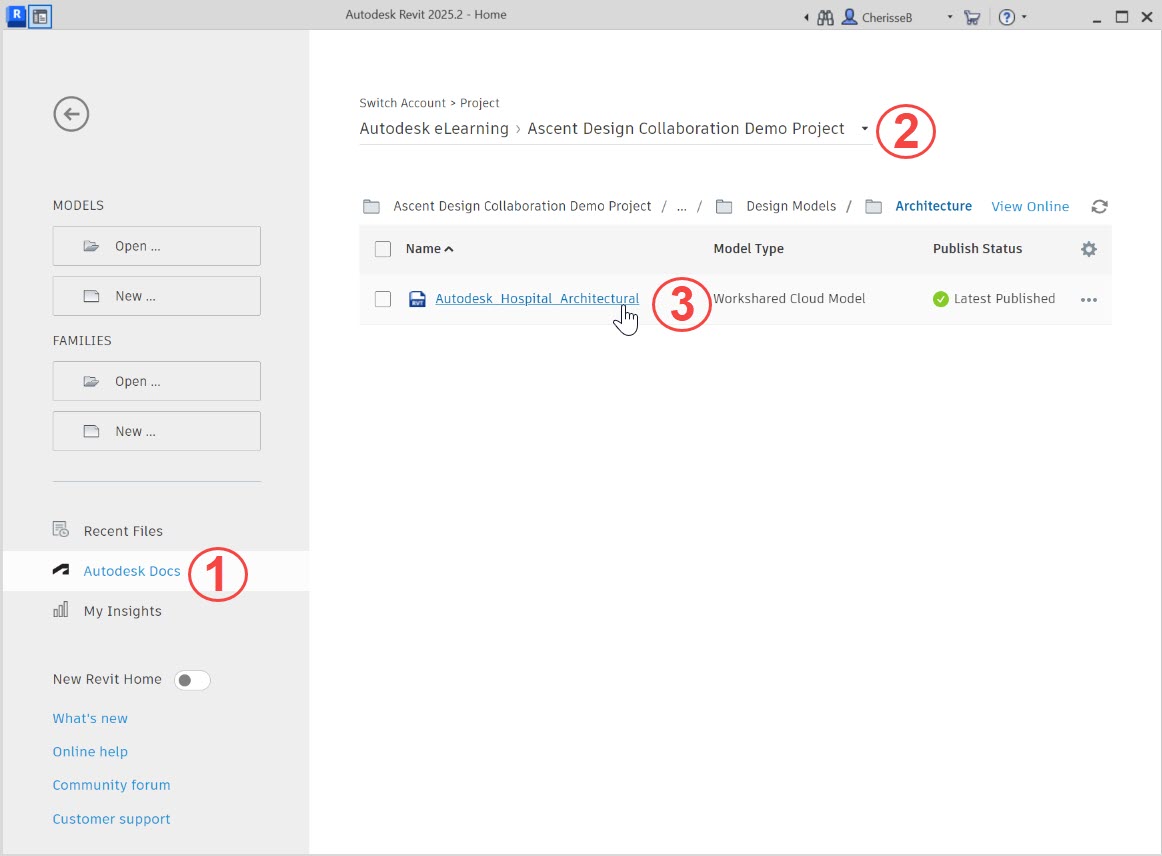This screenshot has width=1162, height=856.
Task: Click the CherisseB username text
Action: 886,18
